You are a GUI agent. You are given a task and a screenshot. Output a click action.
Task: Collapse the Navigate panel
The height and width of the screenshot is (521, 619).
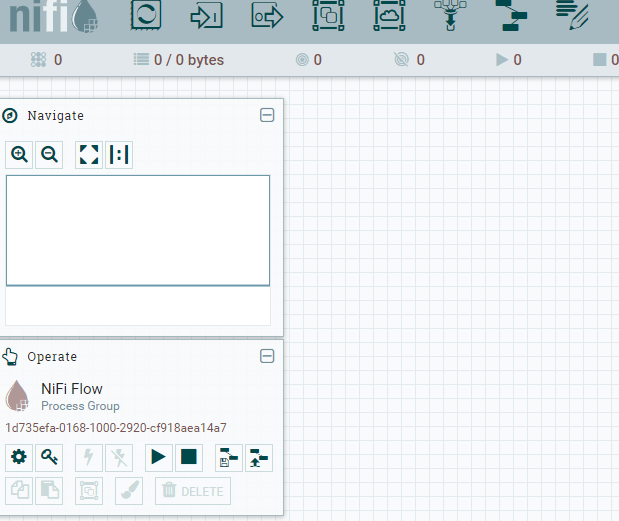click(267, 115)
